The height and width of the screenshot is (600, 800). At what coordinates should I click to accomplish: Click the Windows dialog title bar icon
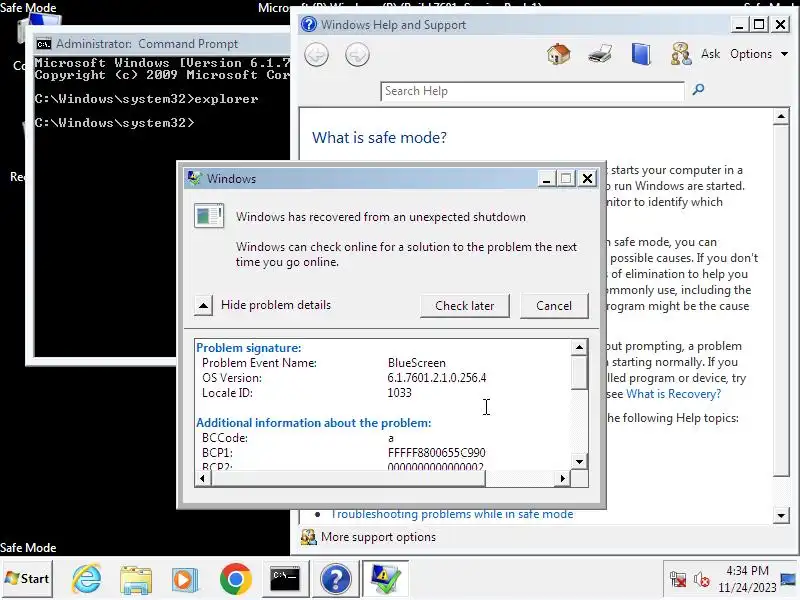(194, 178)
